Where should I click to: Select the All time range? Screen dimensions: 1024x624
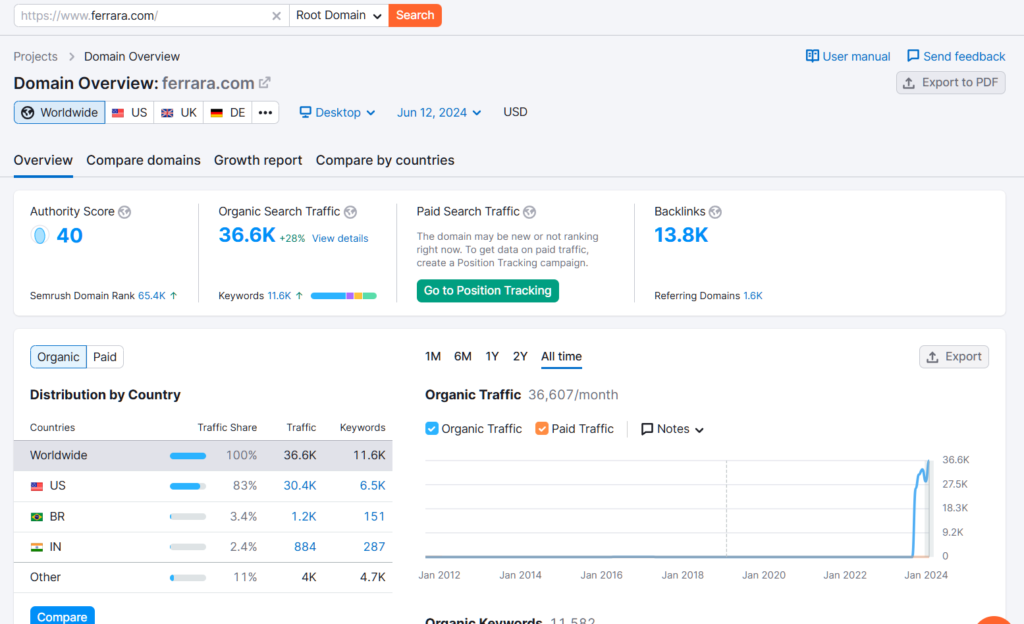[561, 356]
